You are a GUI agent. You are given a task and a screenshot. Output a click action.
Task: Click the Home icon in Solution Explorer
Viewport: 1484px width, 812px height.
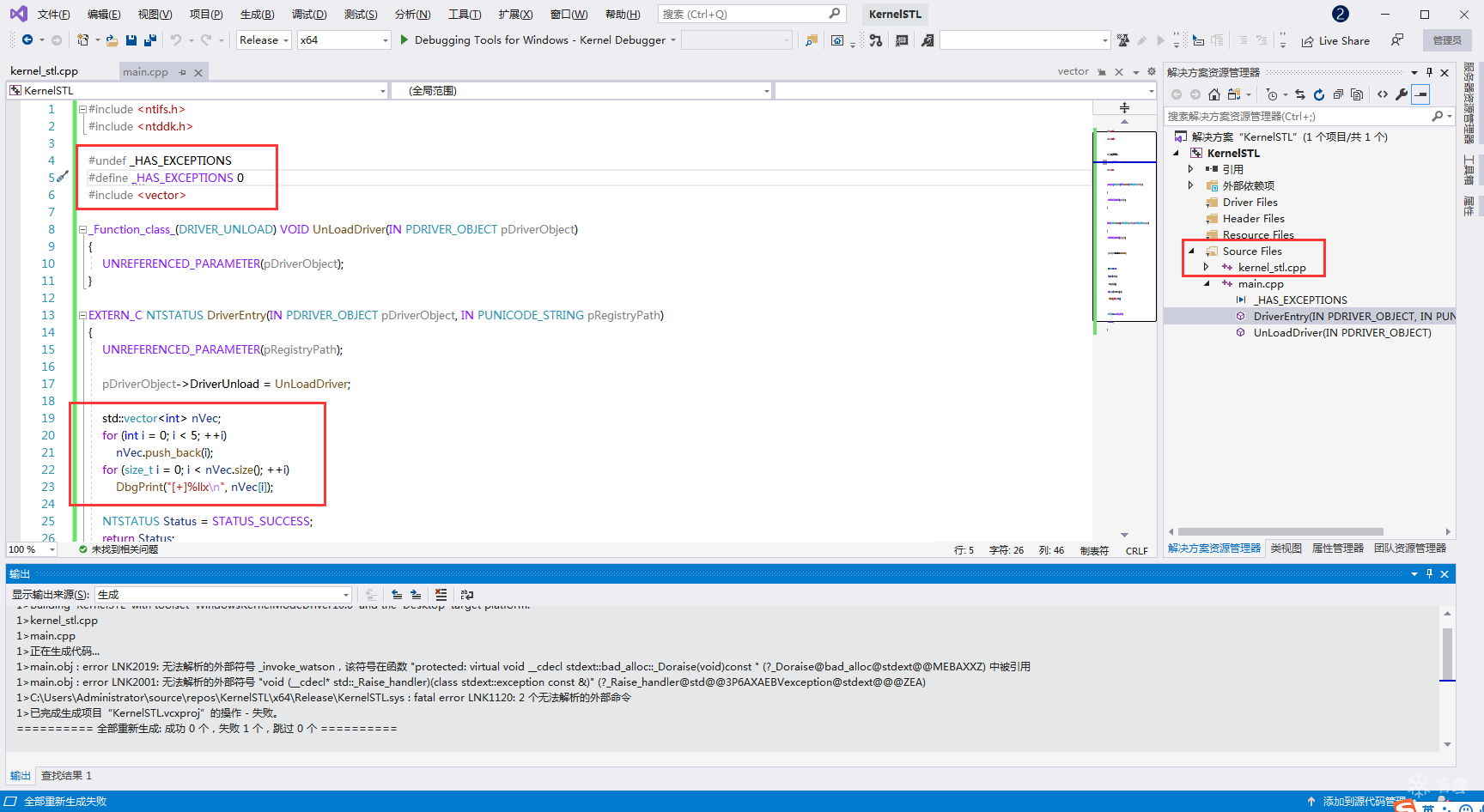pos(1213,94)
